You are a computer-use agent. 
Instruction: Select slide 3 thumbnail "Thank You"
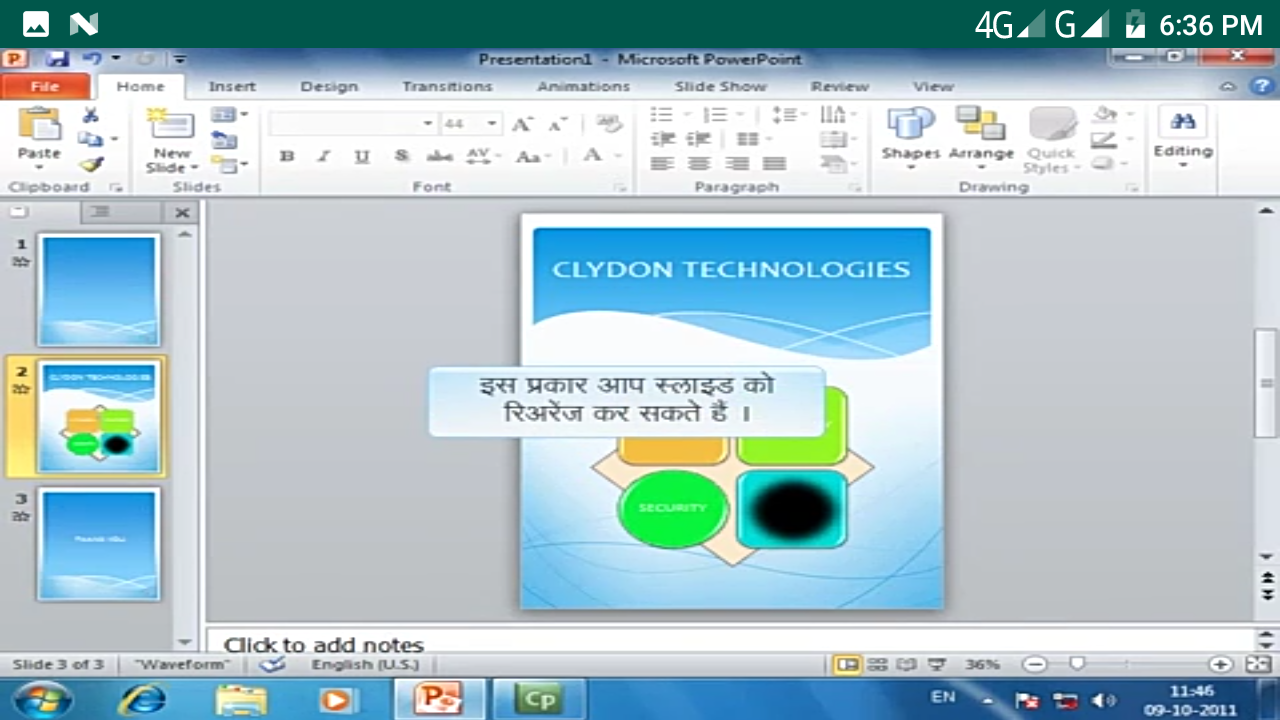tap(99, 544)
